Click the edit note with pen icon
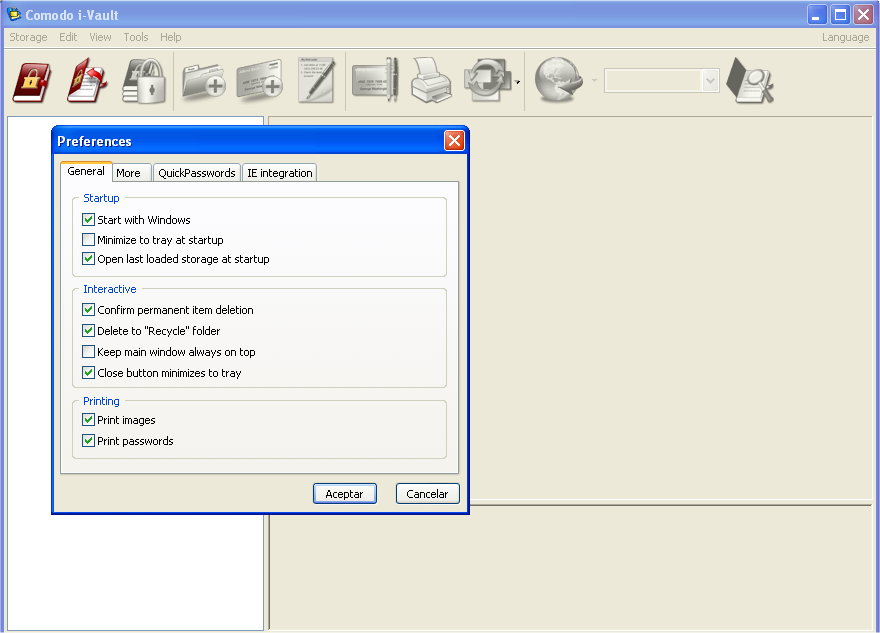Screen dimensions: 880x633 [317, 80]
